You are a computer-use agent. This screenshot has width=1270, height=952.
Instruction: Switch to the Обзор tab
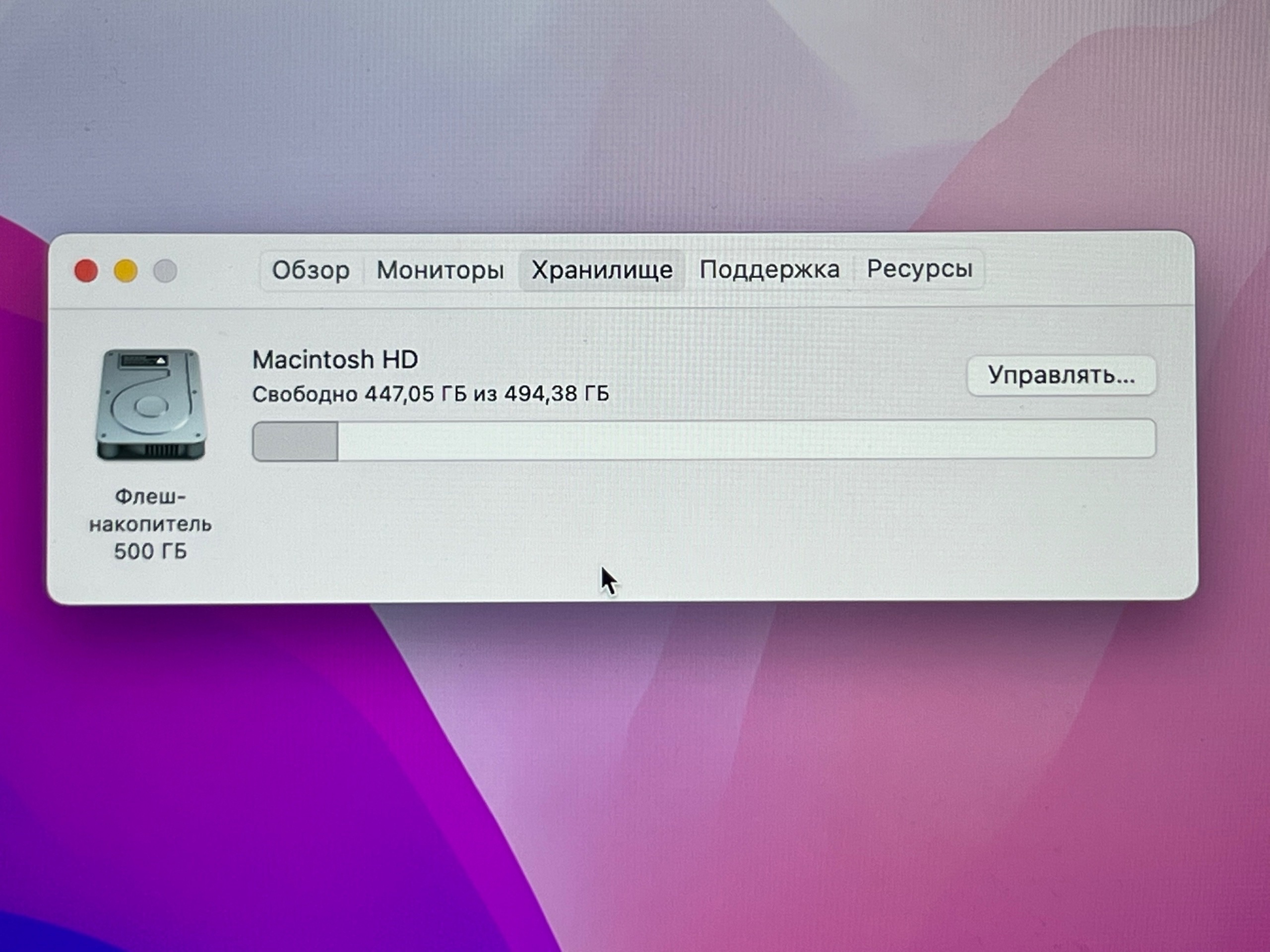pyautogui.click(x=311, y=270)
